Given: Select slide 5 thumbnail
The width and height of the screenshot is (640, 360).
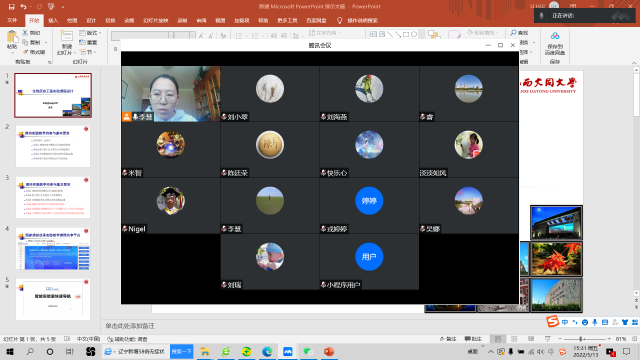Looking at the screenshot, I should click(x=53, y=299).
